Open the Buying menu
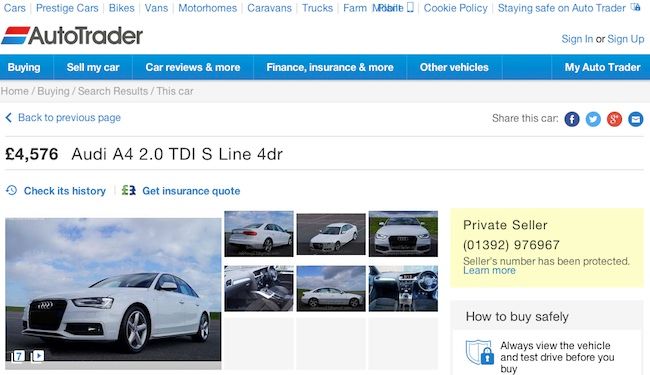Image resolution: width=650 pixels, height=375 pixels. click(x=24, y=67)
